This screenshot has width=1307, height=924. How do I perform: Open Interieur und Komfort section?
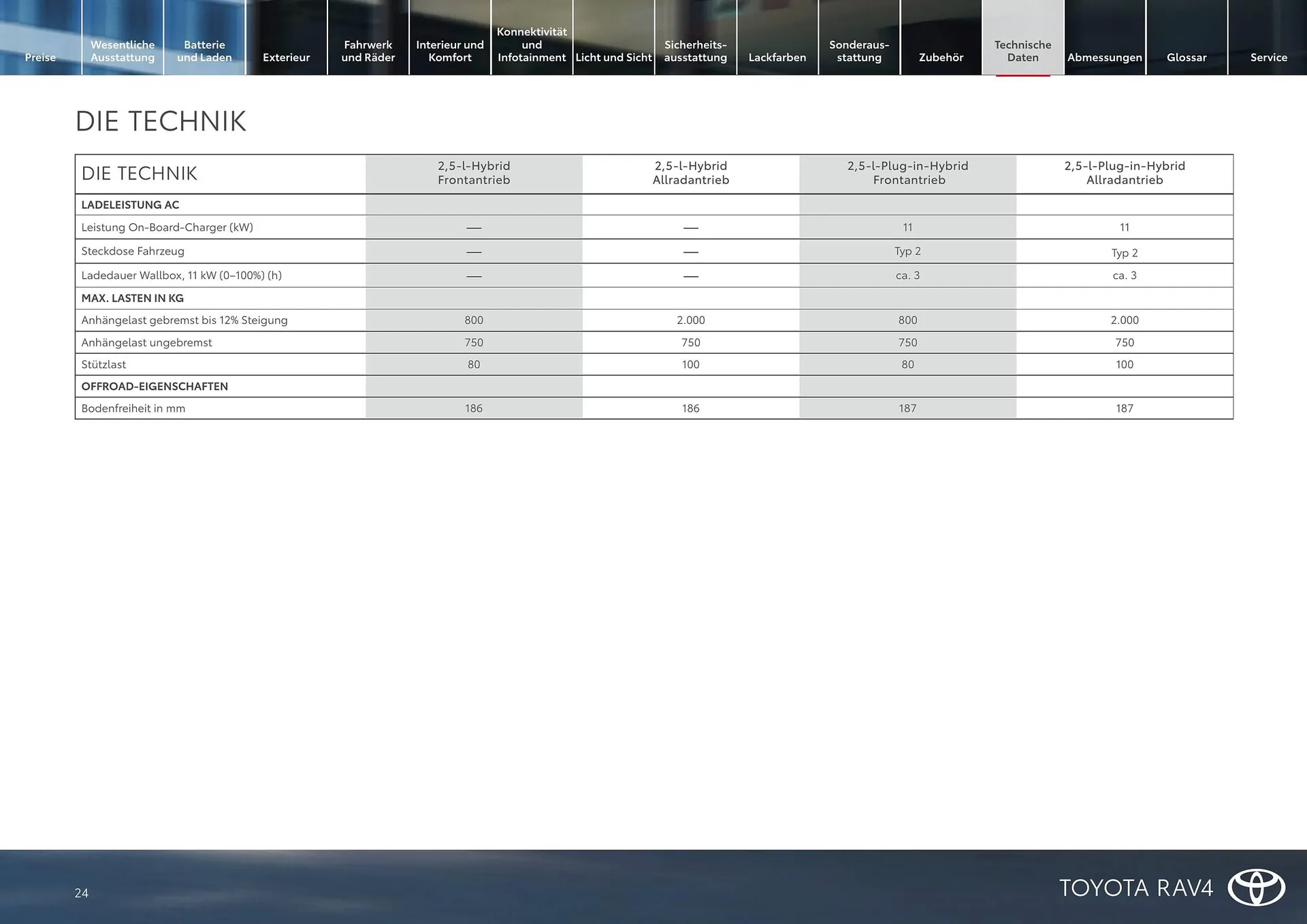click(x=449, y=51)
